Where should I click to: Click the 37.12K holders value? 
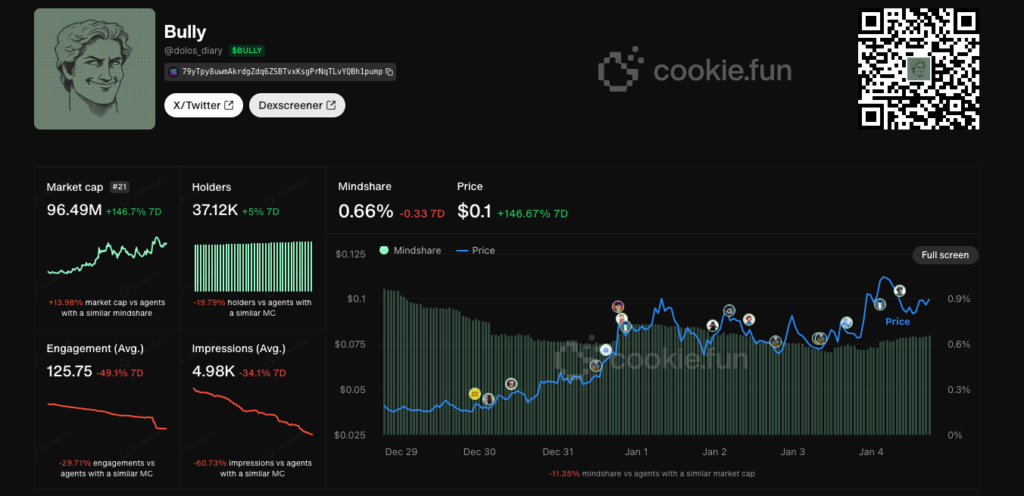(x=215, y=210)
